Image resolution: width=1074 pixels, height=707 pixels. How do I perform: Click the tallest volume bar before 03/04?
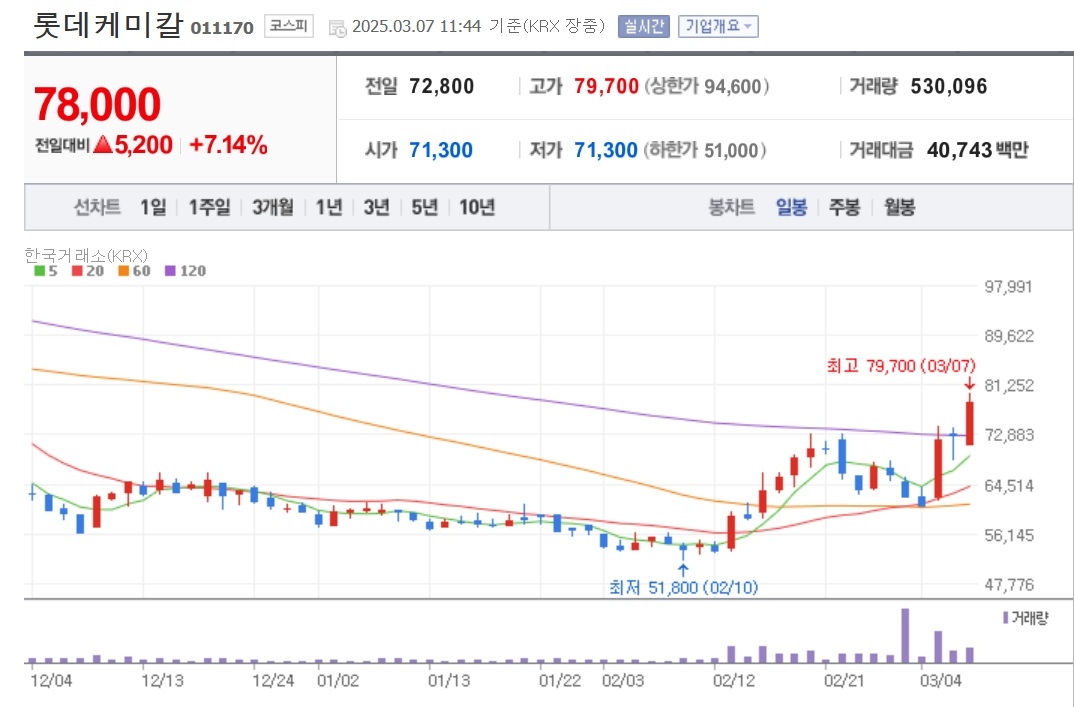pos(905,636)
